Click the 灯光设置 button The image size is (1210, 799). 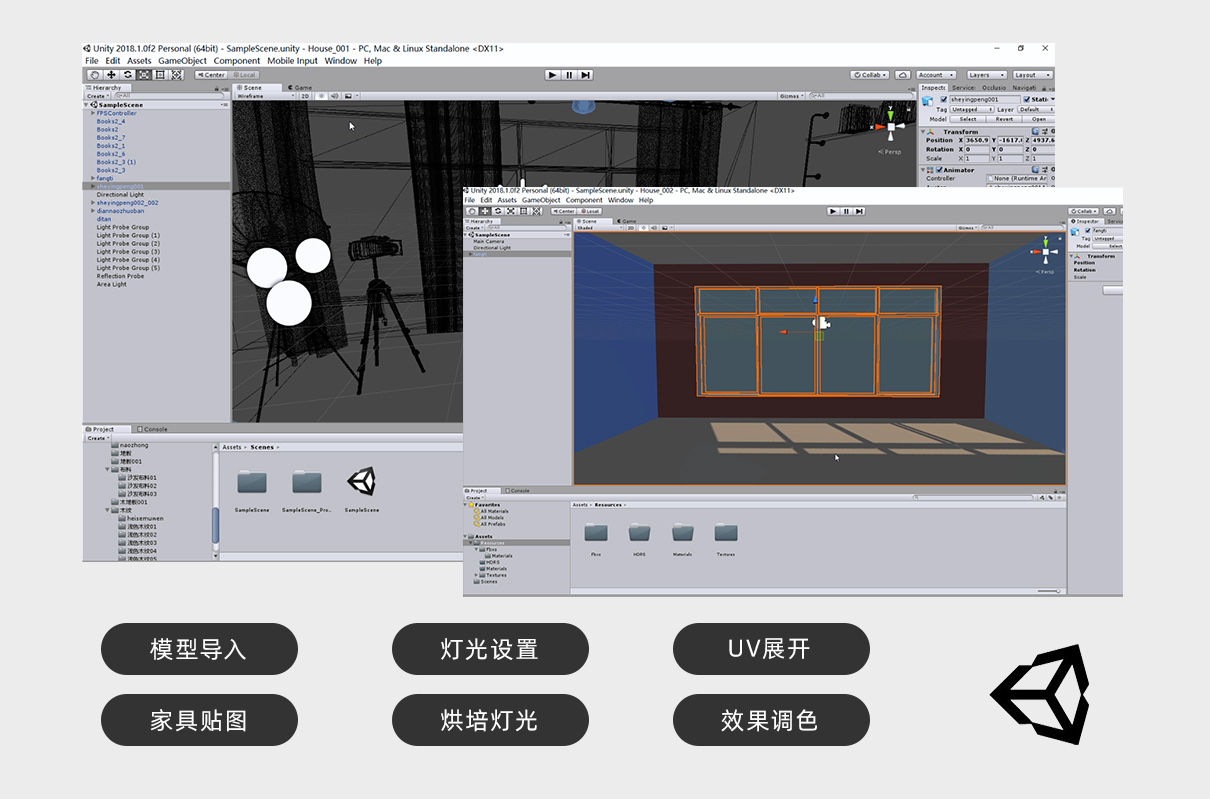pyautogui.click(x=490, y=649)
